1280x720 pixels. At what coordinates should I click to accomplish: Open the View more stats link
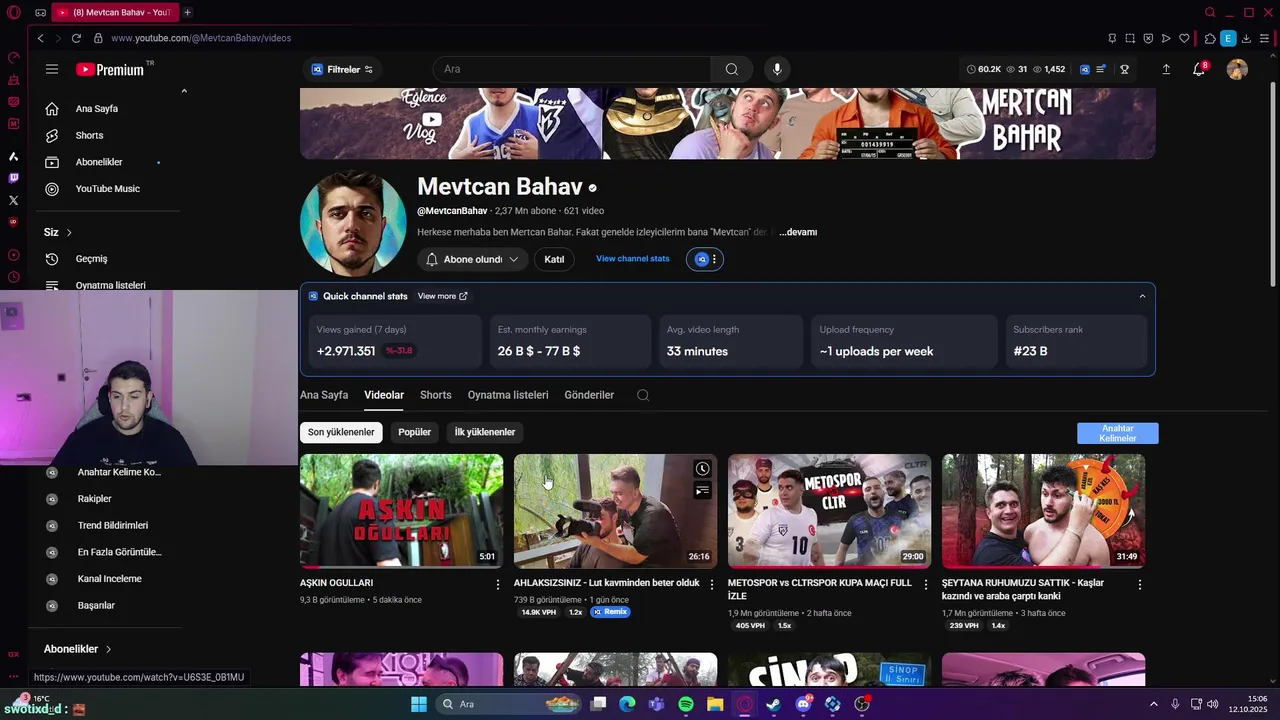(442, 296)
